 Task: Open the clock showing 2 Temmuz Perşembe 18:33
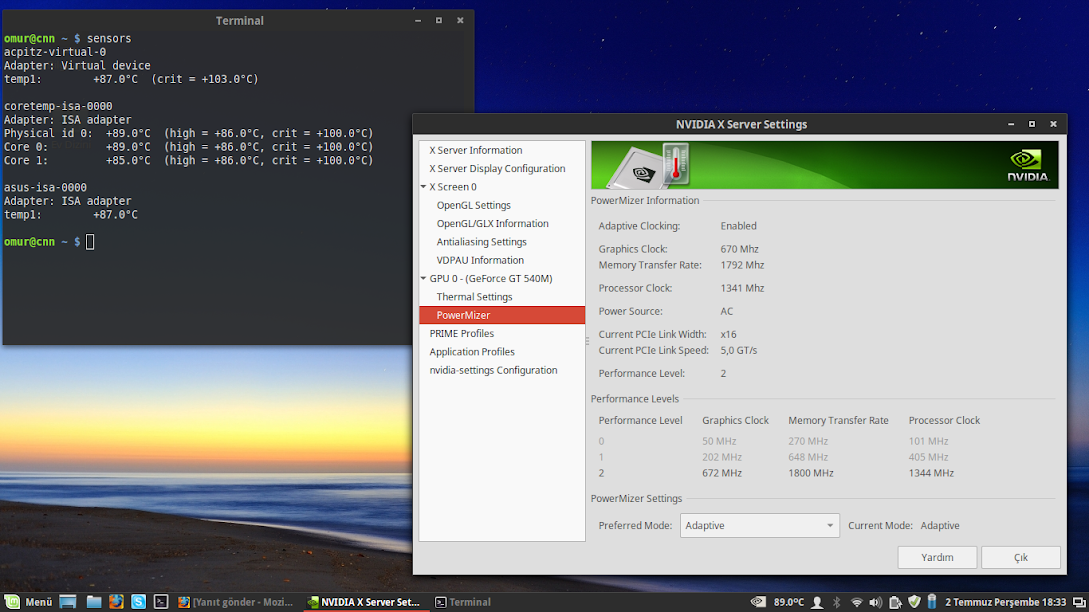pyautogui.click(x=1005, y=602)
